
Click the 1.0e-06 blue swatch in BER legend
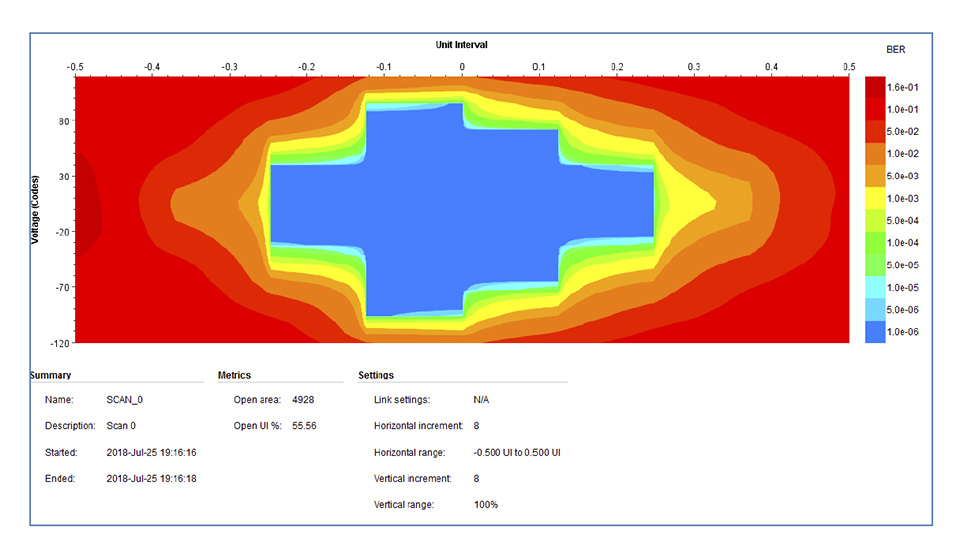click(x=874, y=332)
